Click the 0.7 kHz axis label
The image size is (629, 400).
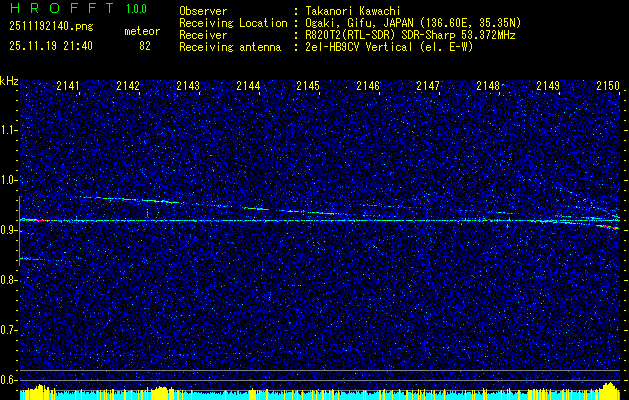tap(8, 330)
